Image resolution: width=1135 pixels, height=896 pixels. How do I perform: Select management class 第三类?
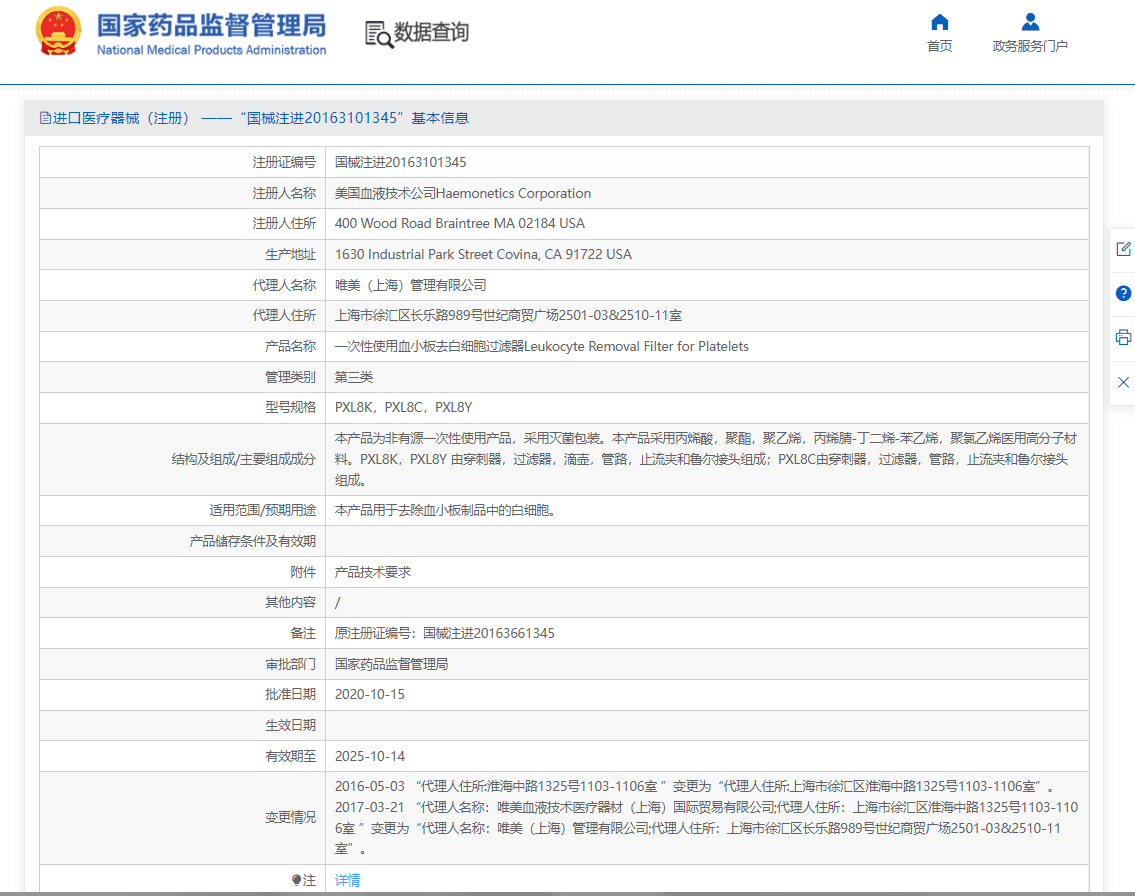(354, 377)
